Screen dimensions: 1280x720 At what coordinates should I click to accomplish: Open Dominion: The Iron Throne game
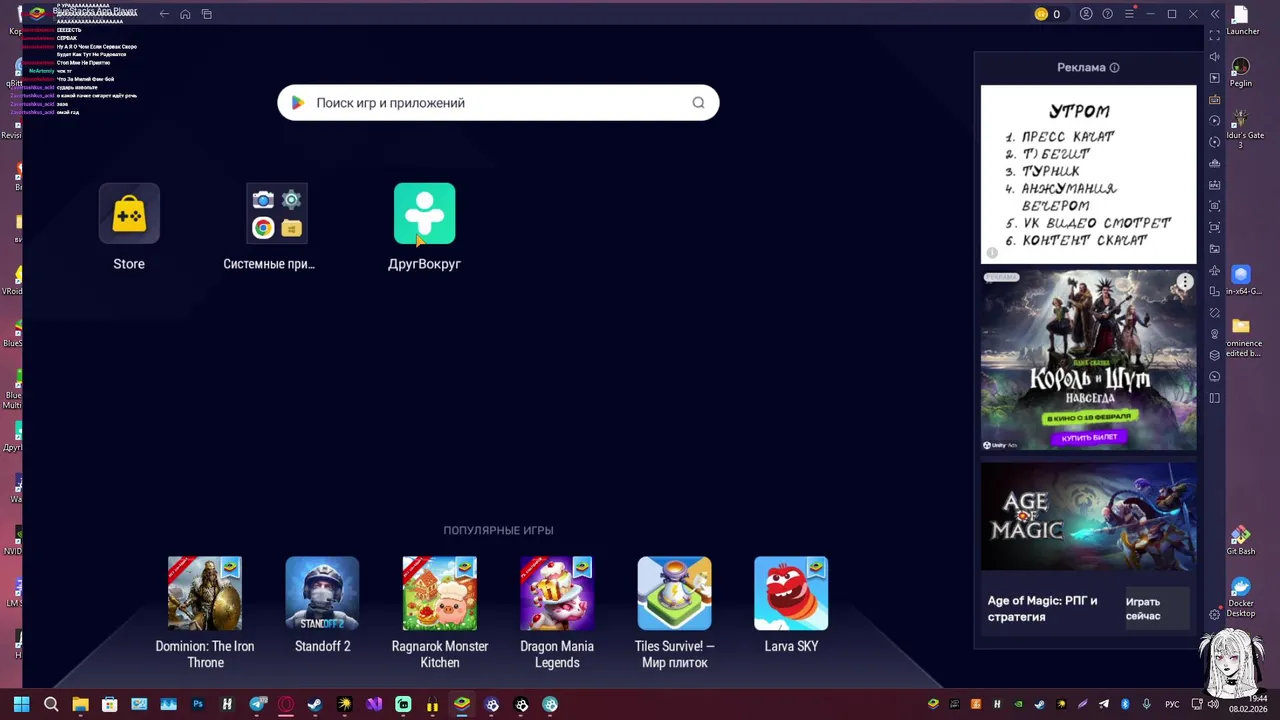[x=205, y=612]
